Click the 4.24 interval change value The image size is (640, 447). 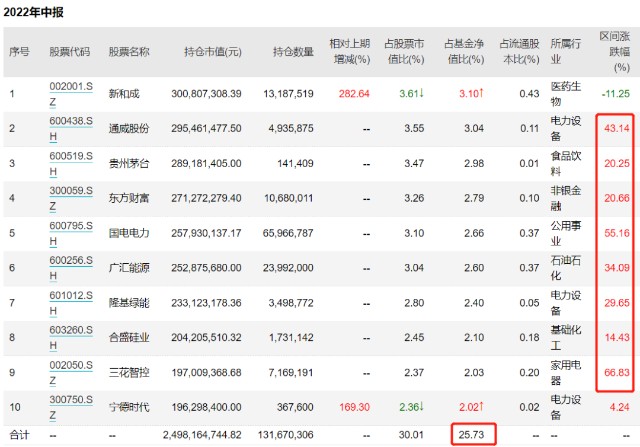pyautogui.click(x=620, y=407)
